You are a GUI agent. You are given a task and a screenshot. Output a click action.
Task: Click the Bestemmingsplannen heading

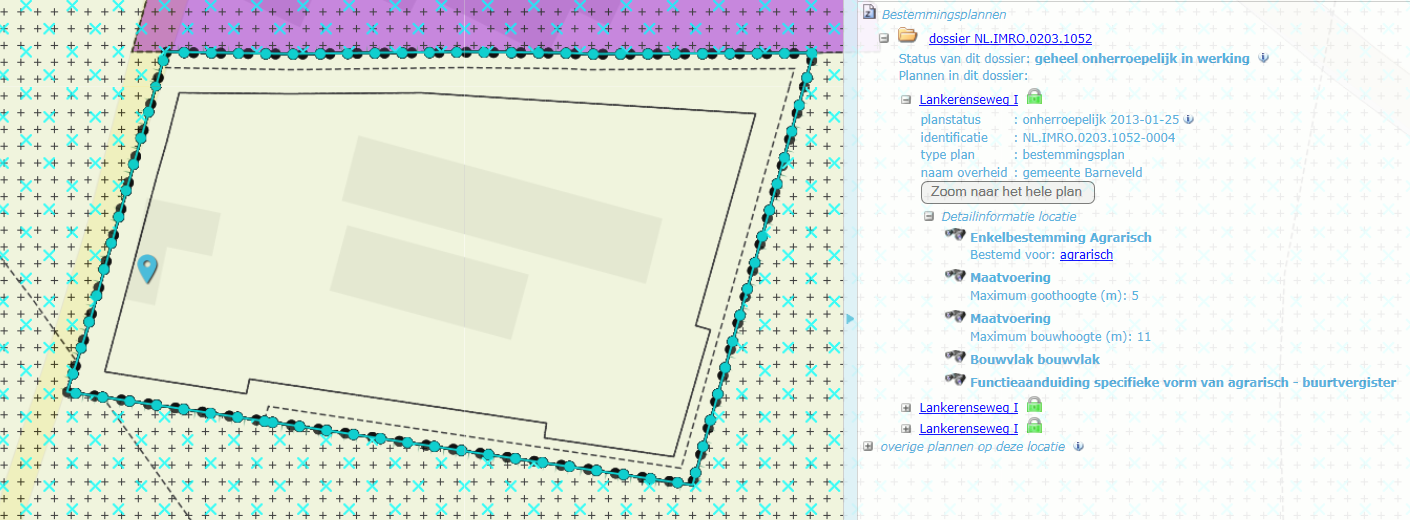[944, 15]
